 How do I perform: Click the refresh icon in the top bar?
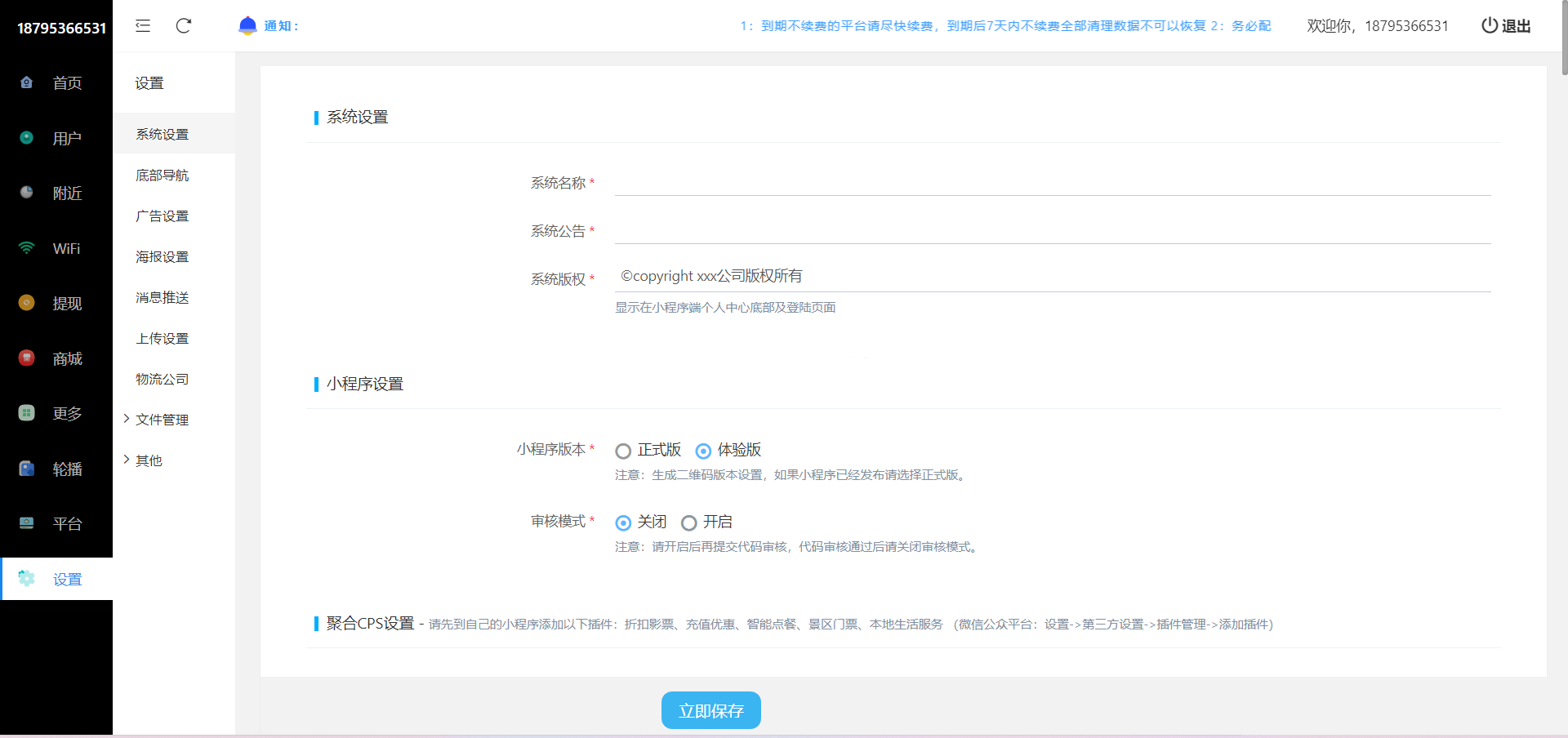[184, 25]
